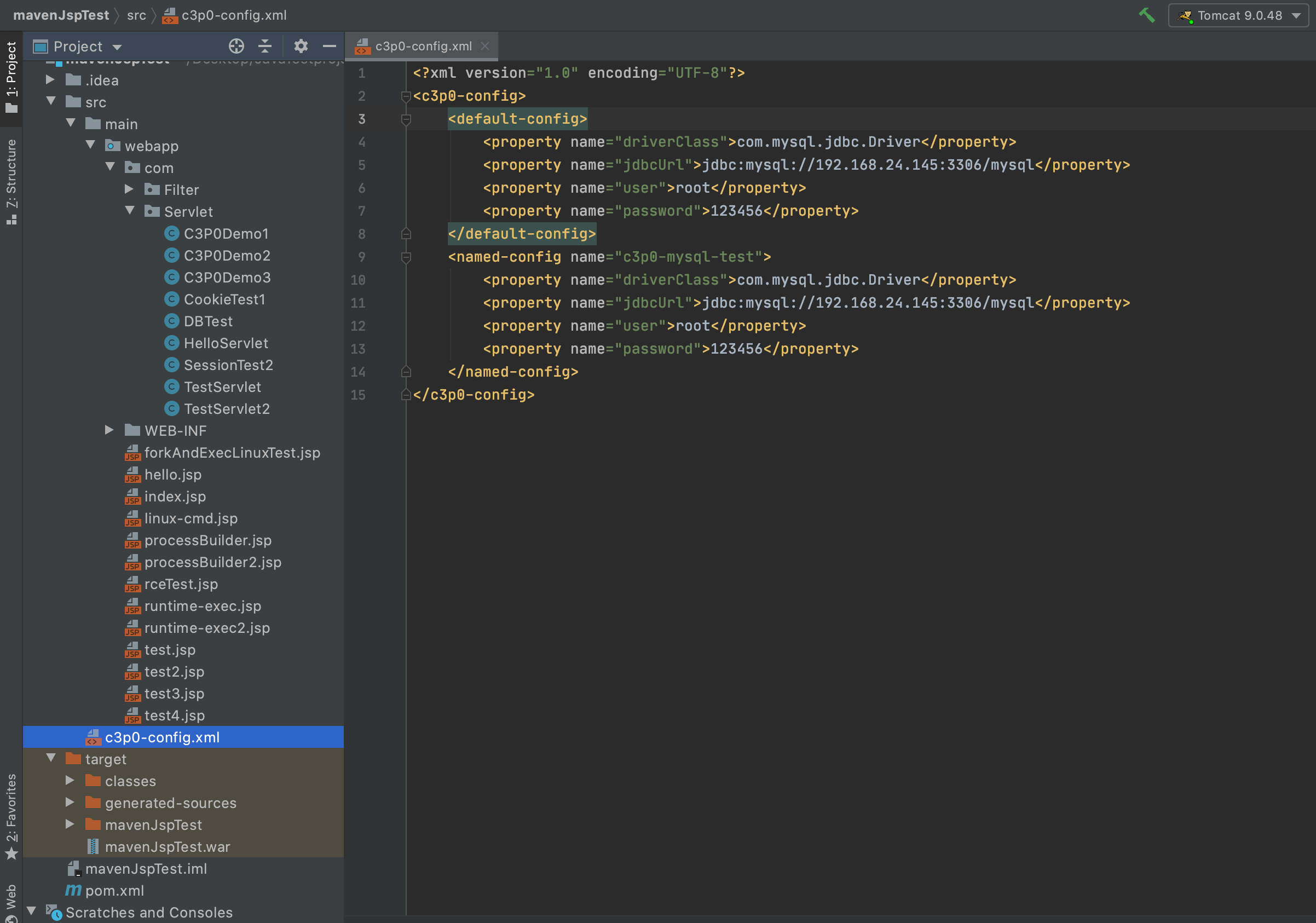1316x923 pixels.
Task: Open the mavenJspTest.war archive file
Action: click(167, 847)
